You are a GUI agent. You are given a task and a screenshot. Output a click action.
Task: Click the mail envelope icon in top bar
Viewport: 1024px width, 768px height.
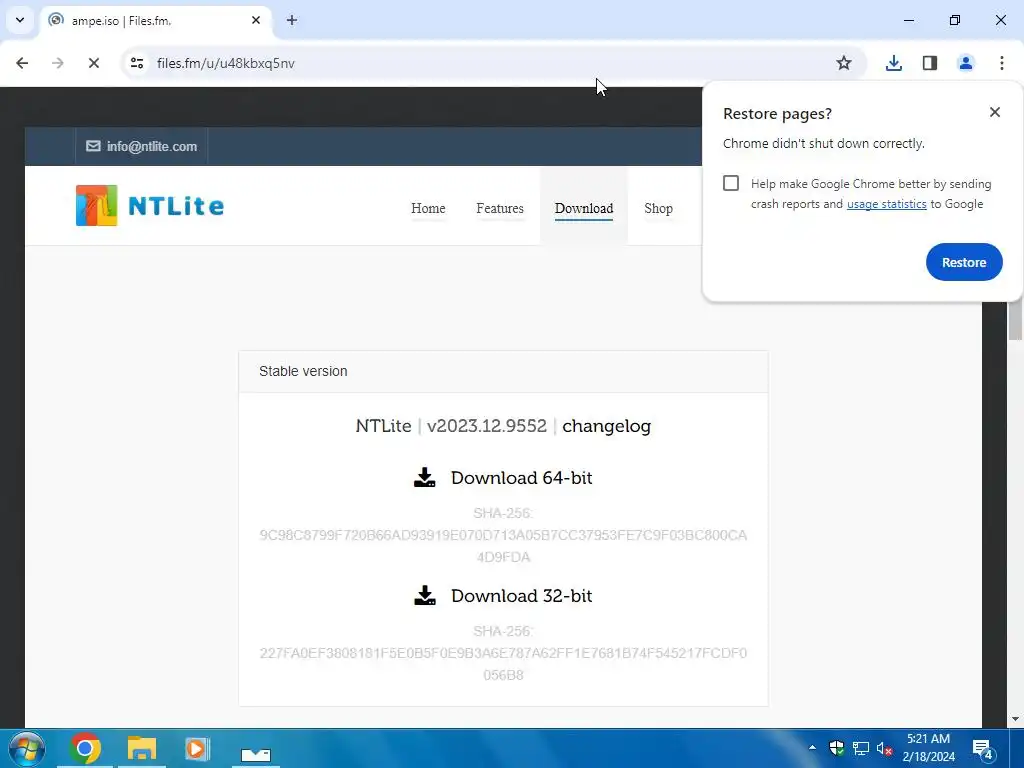93,146
